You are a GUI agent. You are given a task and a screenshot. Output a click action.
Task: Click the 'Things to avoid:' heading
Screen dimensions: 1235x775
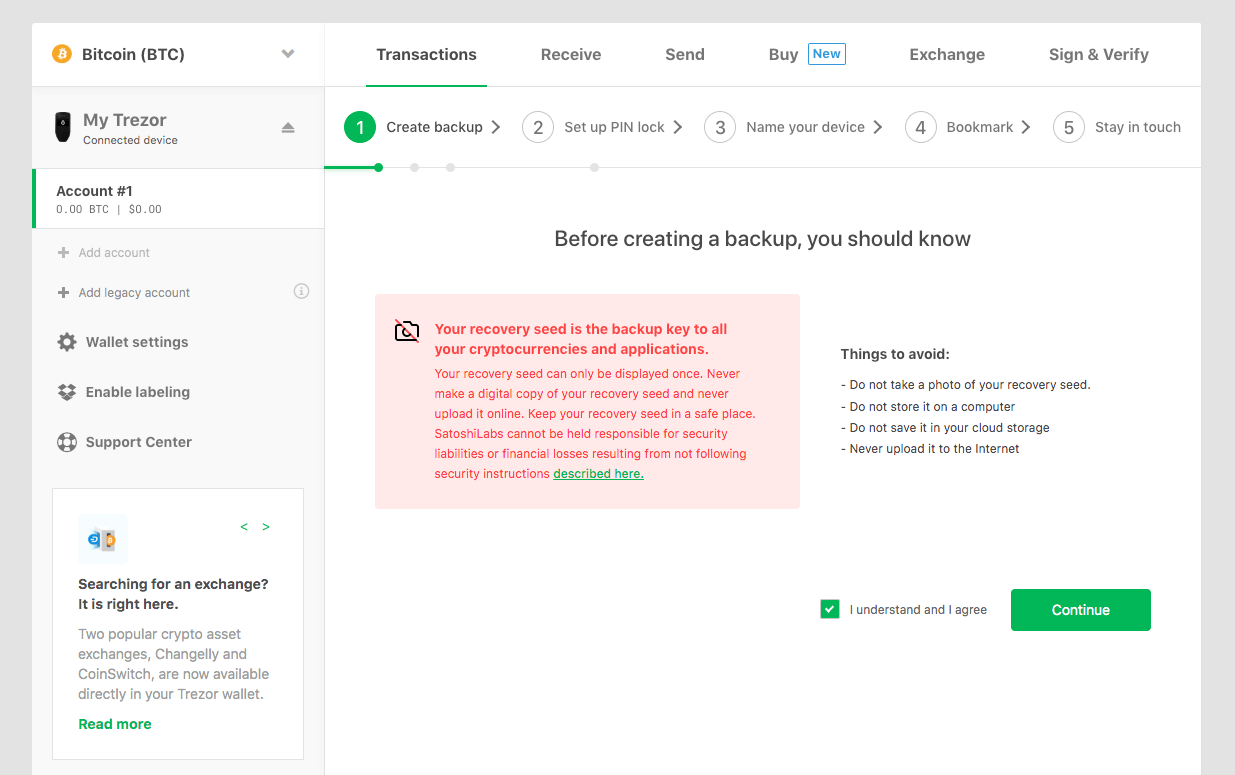pos(895,354)
